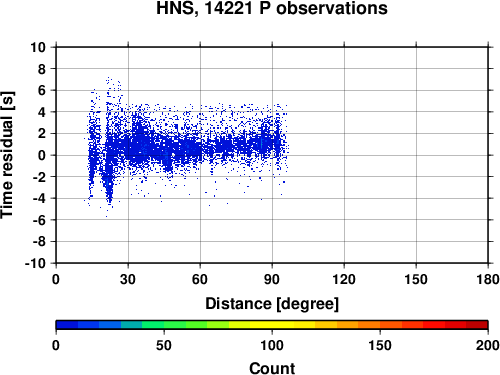500x375 pixels.
Task: Click the 90 tick label on distance axis
Action: click(272, 279)
